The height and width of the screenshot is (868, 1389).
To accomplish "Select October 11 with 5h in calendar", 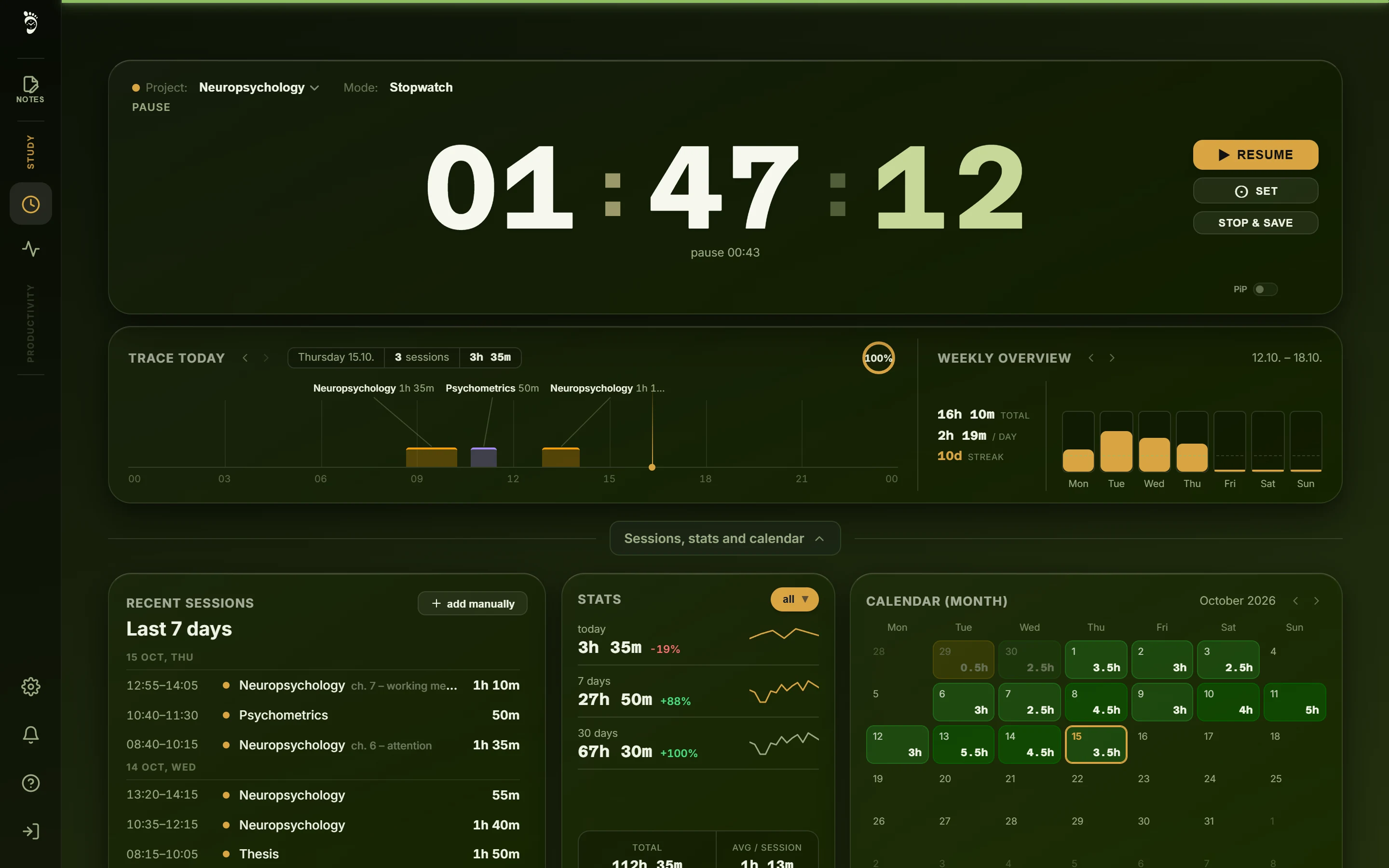I will [x=1294, y=702].
